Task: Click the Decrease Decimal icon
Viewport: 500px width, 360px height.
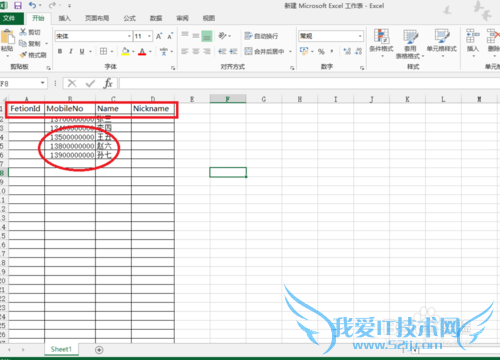Action: click(x=359, y=51)
